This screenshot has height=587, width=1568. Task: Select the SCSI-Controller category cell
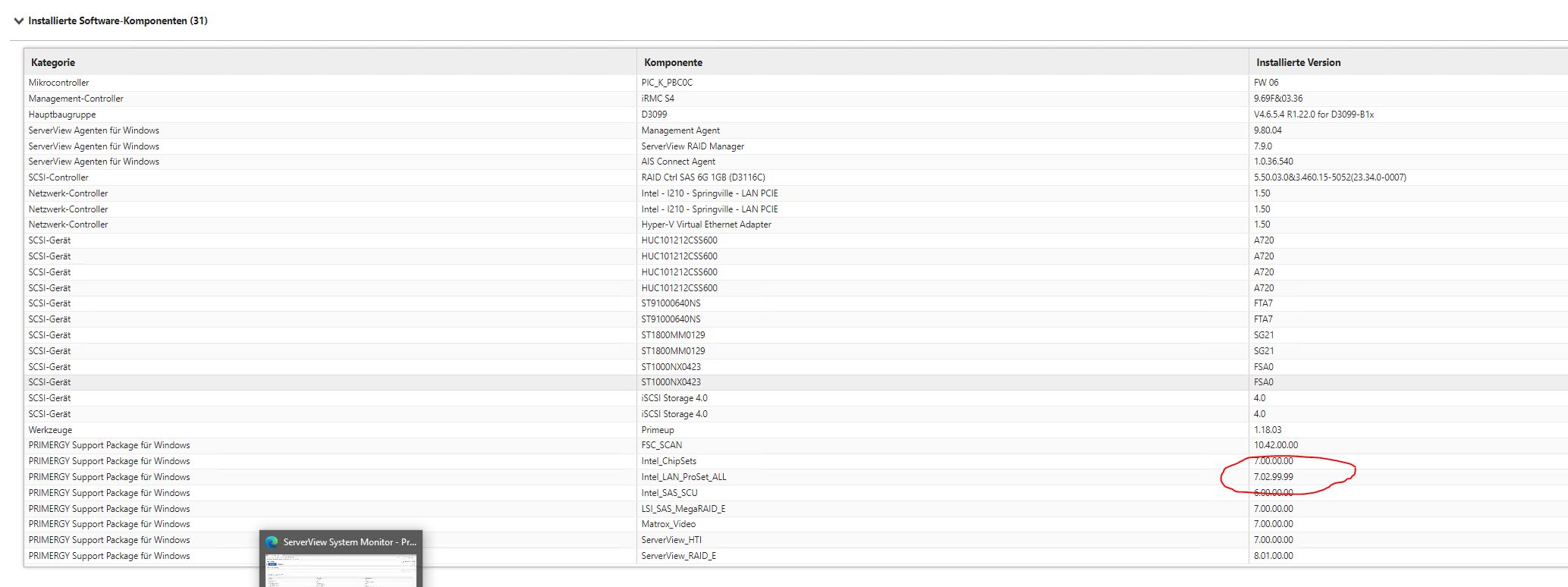(x=58, y=177)
